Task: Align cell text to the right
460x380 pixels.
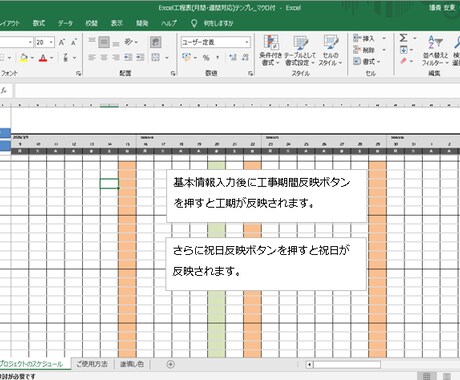Action: pyautogui.click(x=116, y=58)
